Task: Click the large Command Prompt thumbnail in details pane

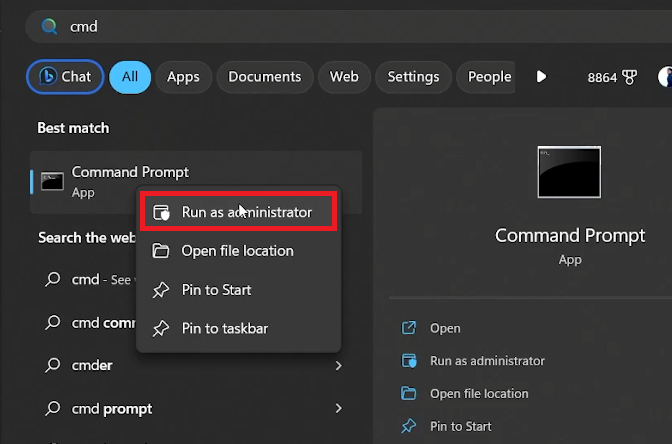Action: pyautogui.click(x=569, y=172)
